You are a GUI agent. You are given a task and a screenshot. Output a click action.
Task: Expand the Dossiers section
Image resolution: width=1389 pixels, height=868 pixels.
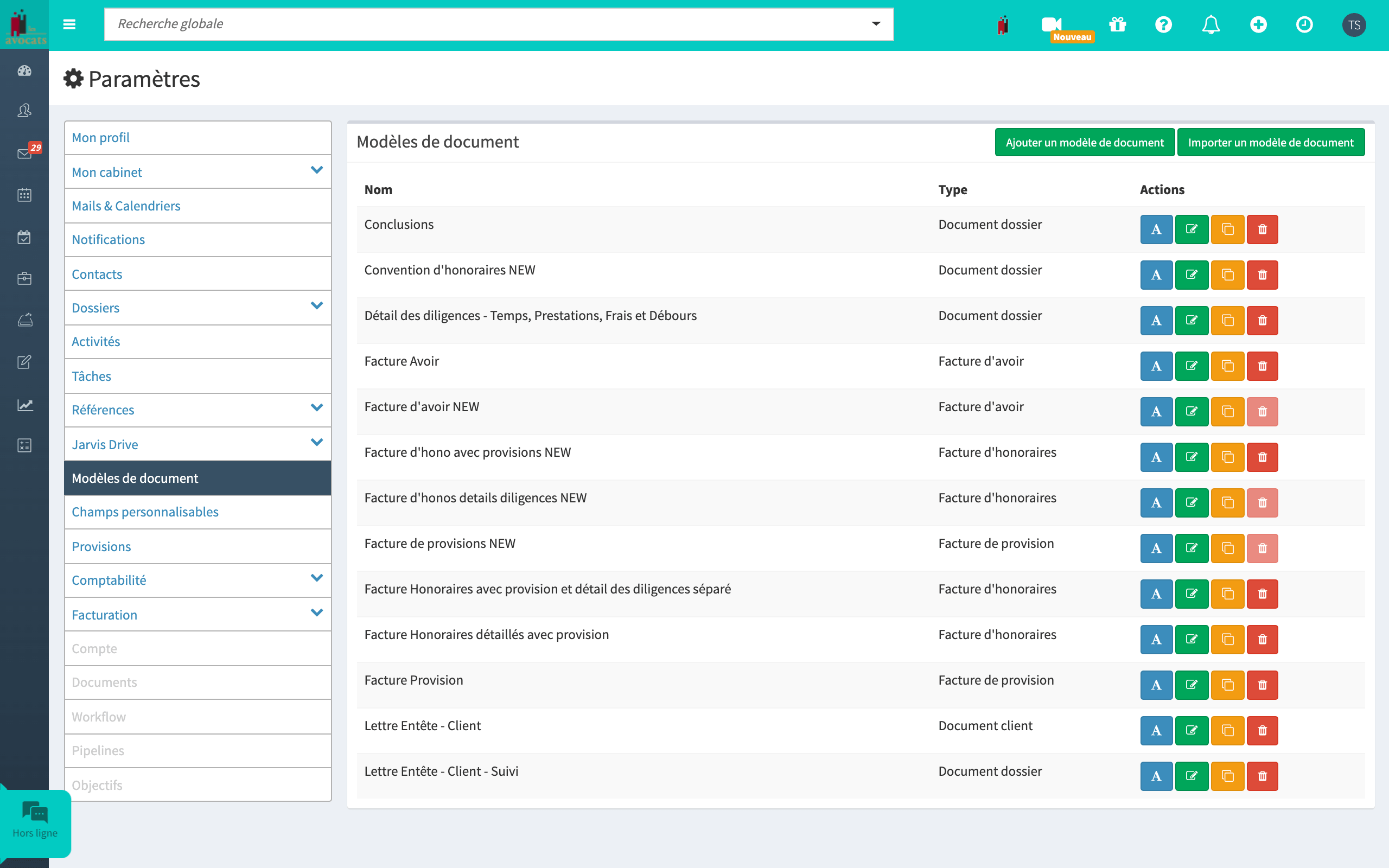click(x=316, y=307)
